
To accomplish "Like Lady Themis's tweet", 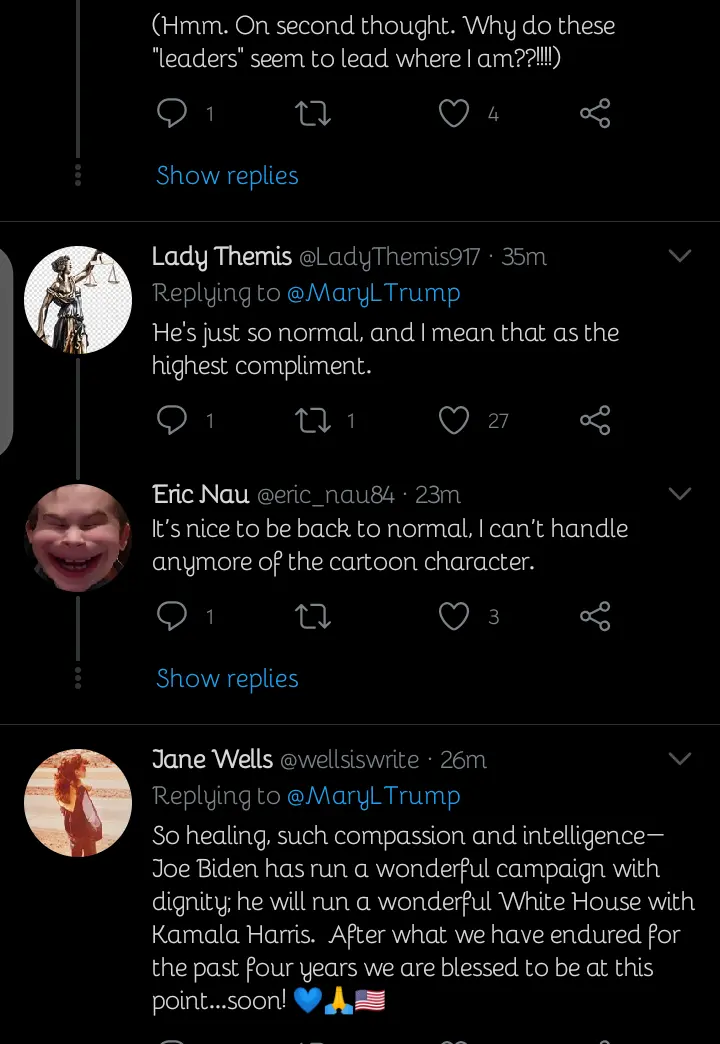I will (x=455, y=421).
